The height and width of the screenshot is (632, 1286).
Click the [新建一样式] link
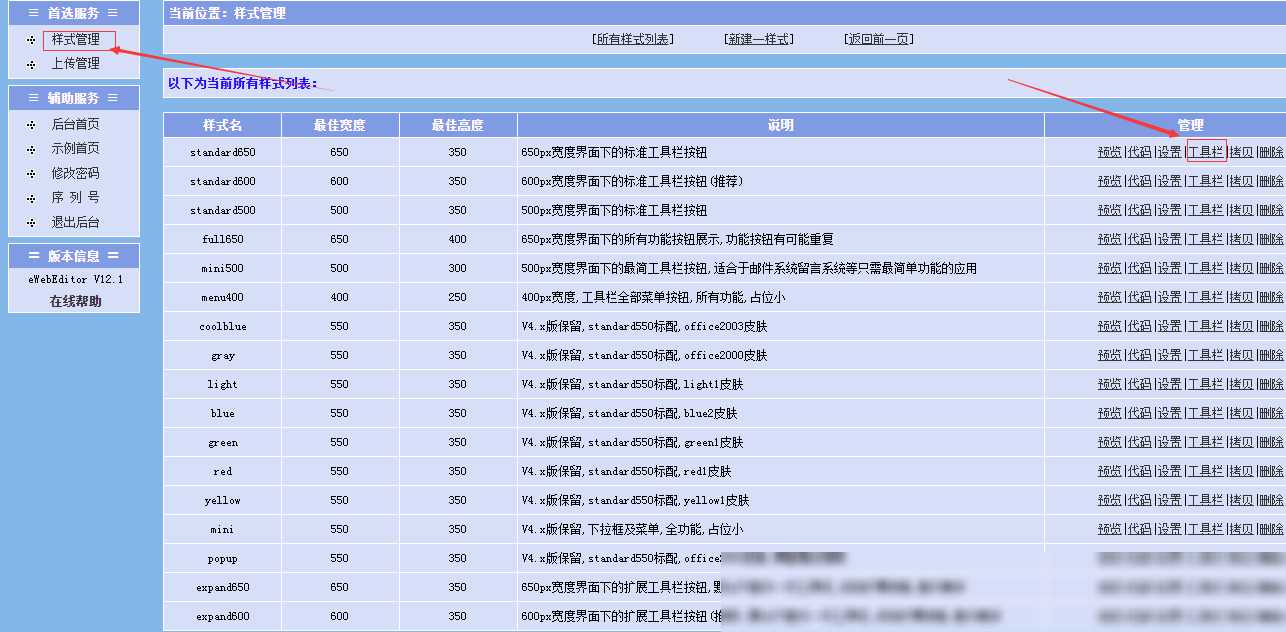758,39
